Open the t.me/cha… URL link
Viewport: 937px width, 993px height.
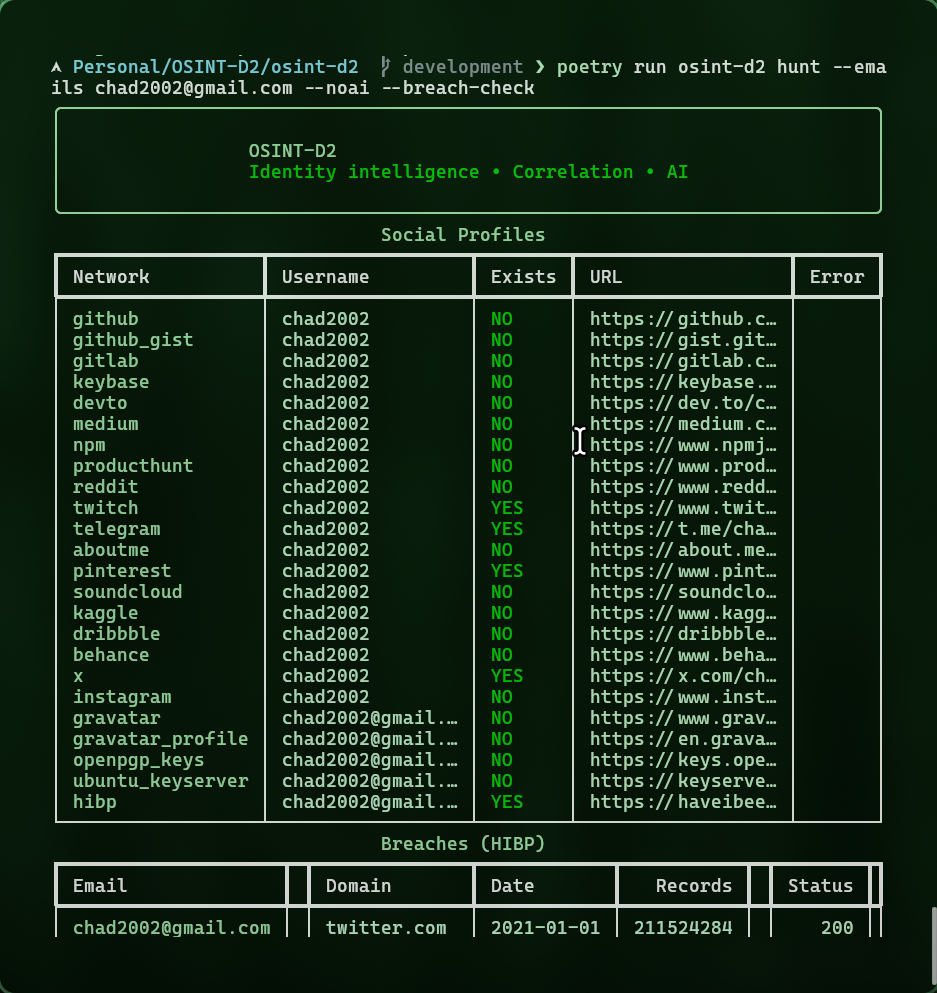683,529
